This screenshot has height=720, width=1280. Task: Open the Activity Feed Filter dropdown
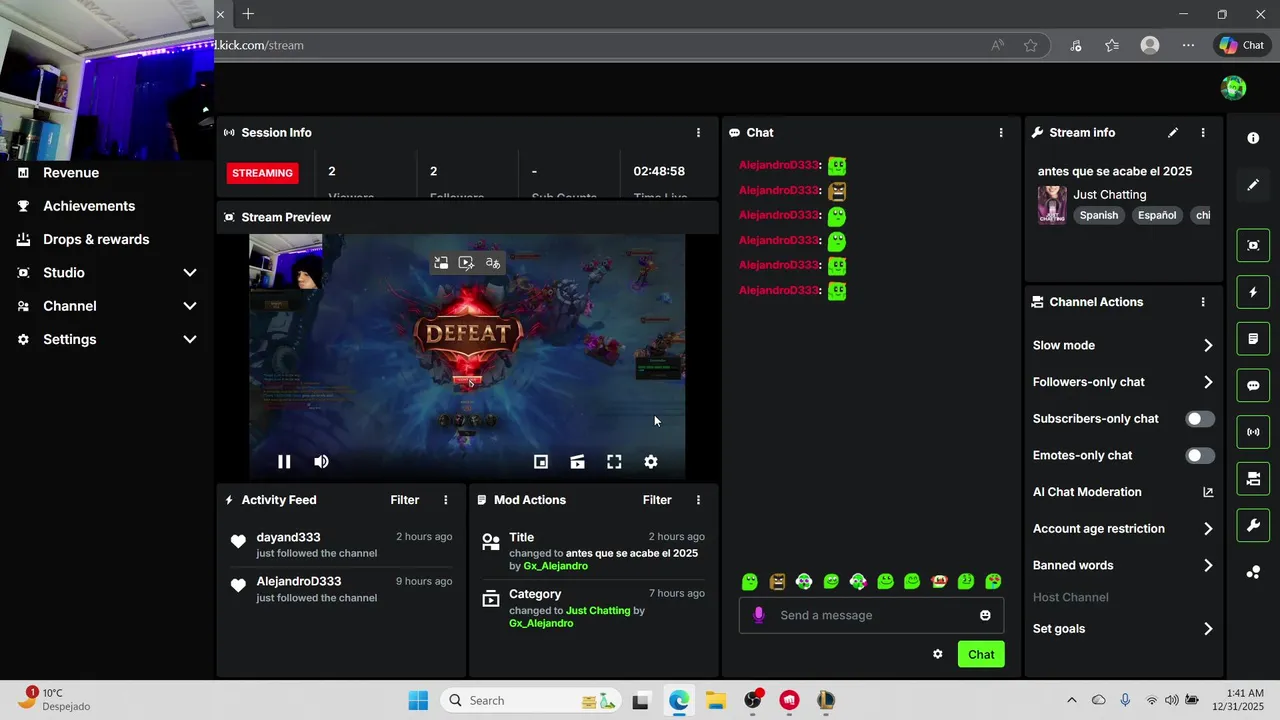pyautogui.click(x=404, y=500)
